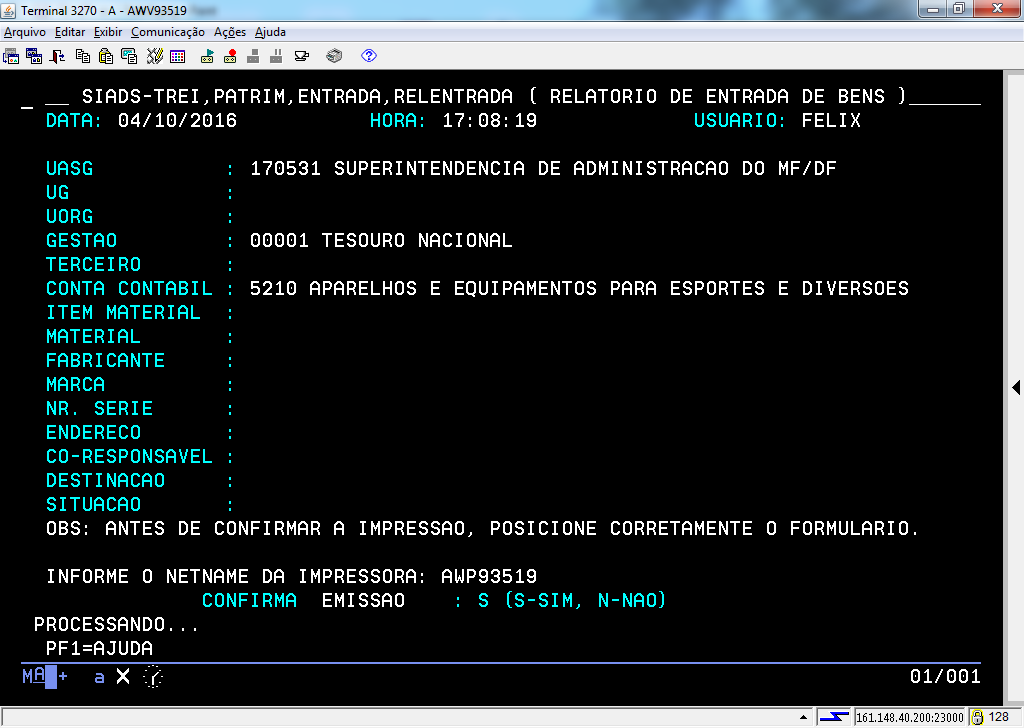This screenshot has width=1024, height=728.
Task: Click the MARCA field label
Action: tap(75, 385)
